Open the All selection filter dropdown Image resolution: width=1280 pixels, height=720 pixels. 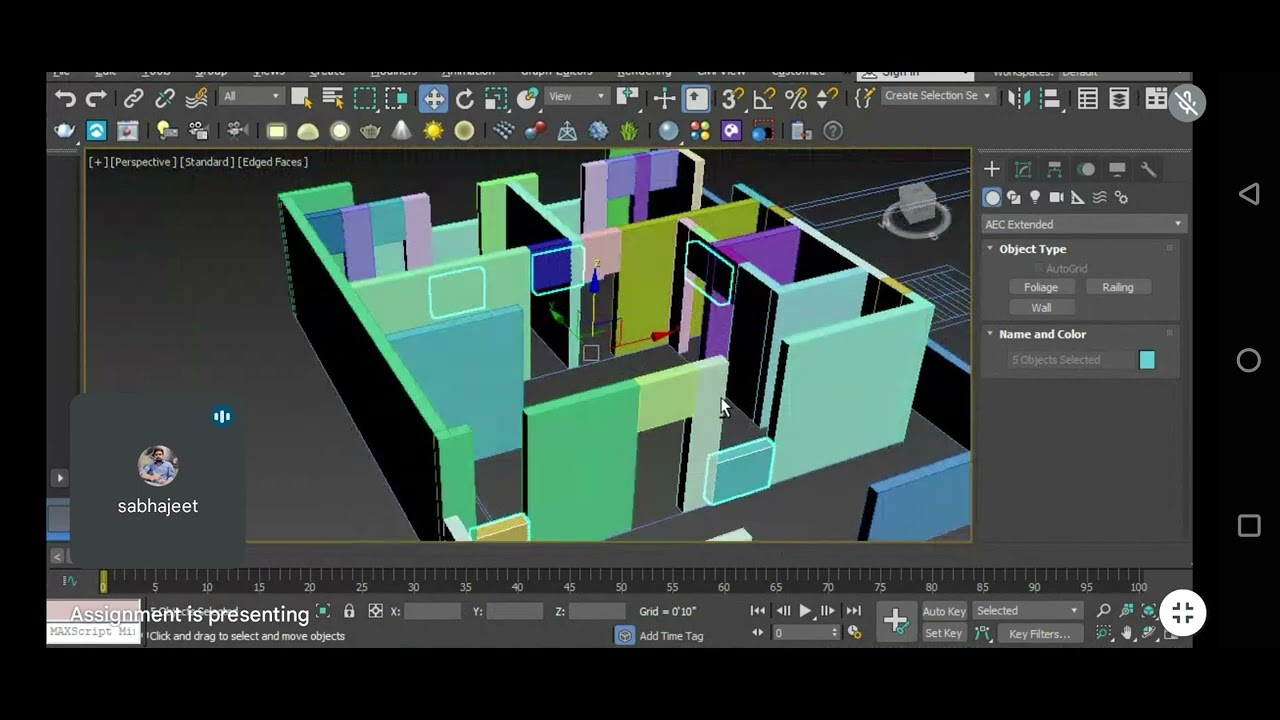tap(251, 96)
